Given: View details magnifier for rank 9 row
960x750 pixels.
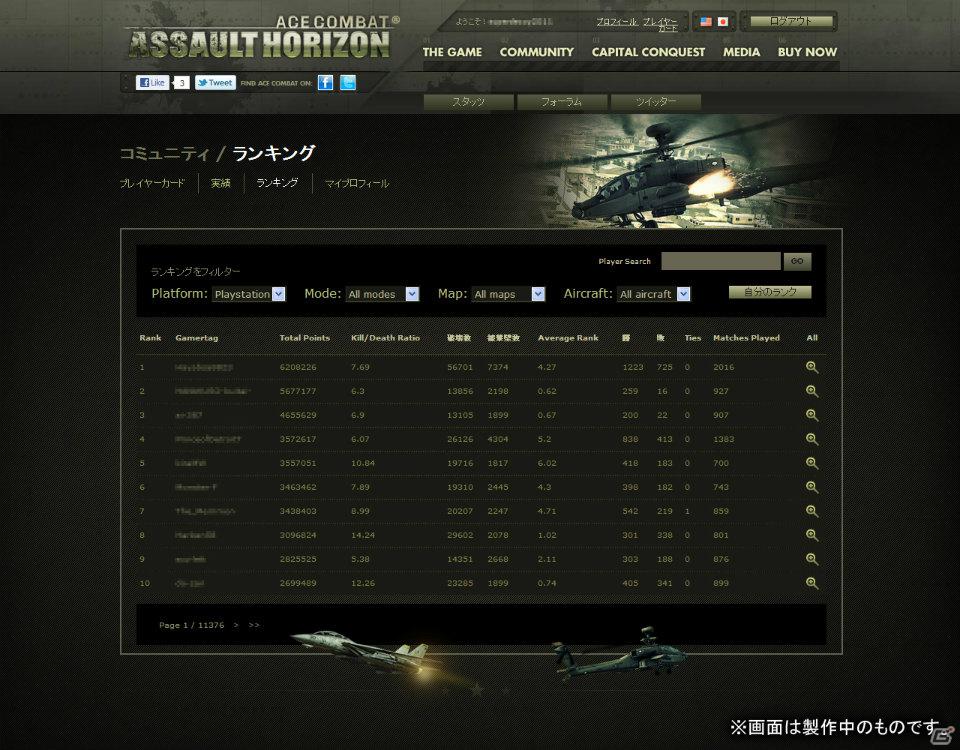Looking at the screenshot, I should click(x=812, y=559).
